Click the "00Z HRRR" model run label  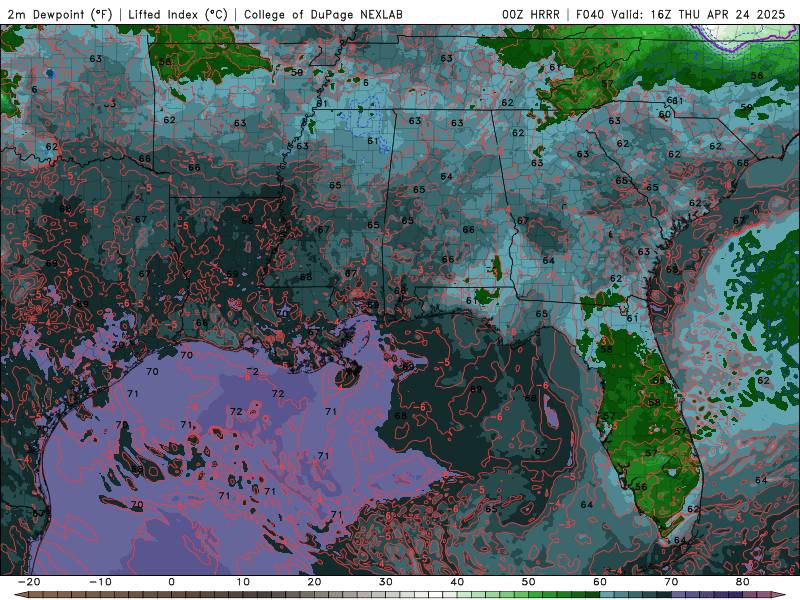coord(531,15)
